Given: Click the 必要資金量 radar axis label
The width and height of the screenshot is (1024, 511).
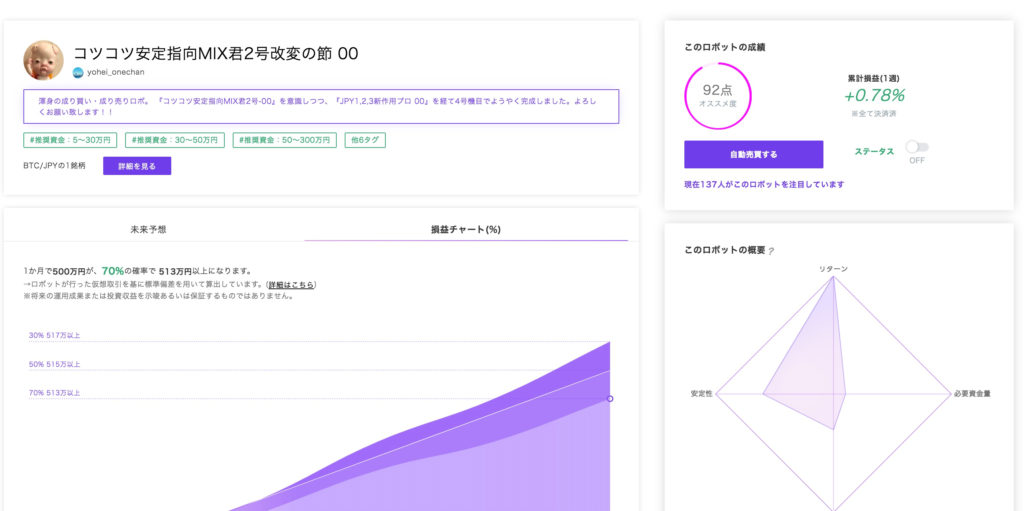Looking at the screenshot, I should [x=972, y=393].
